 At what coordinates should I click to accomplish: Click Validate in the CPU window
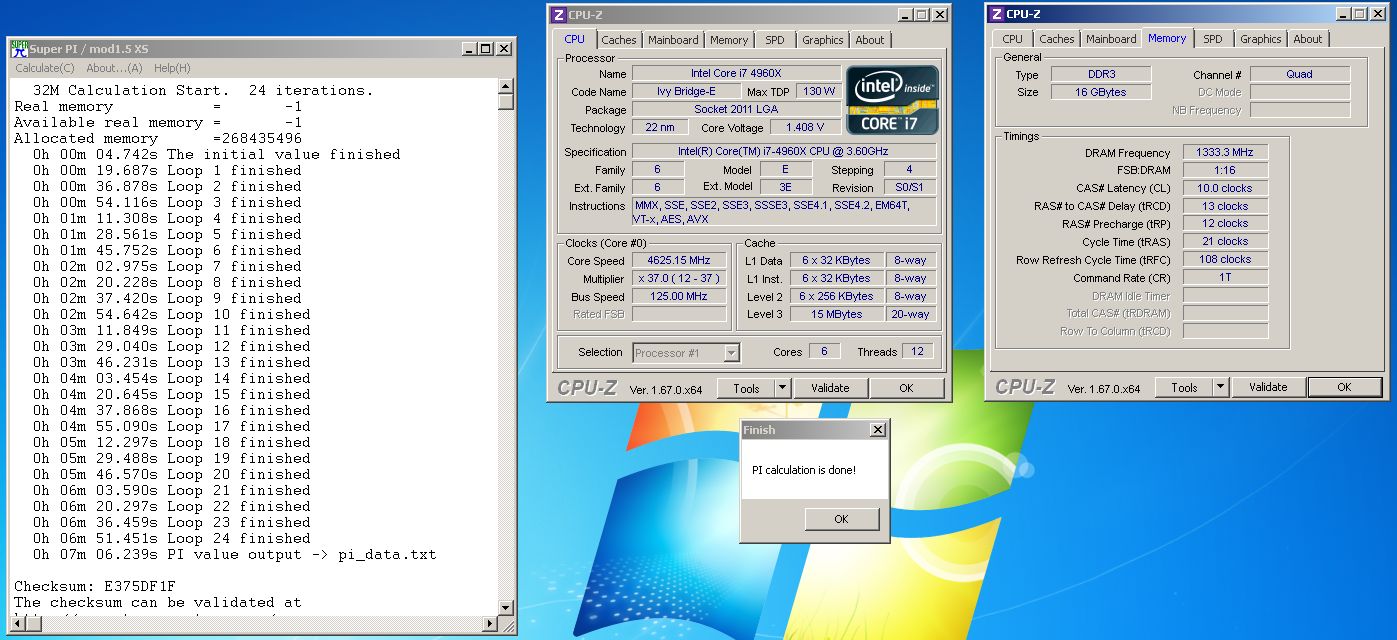tap(830, 388)
